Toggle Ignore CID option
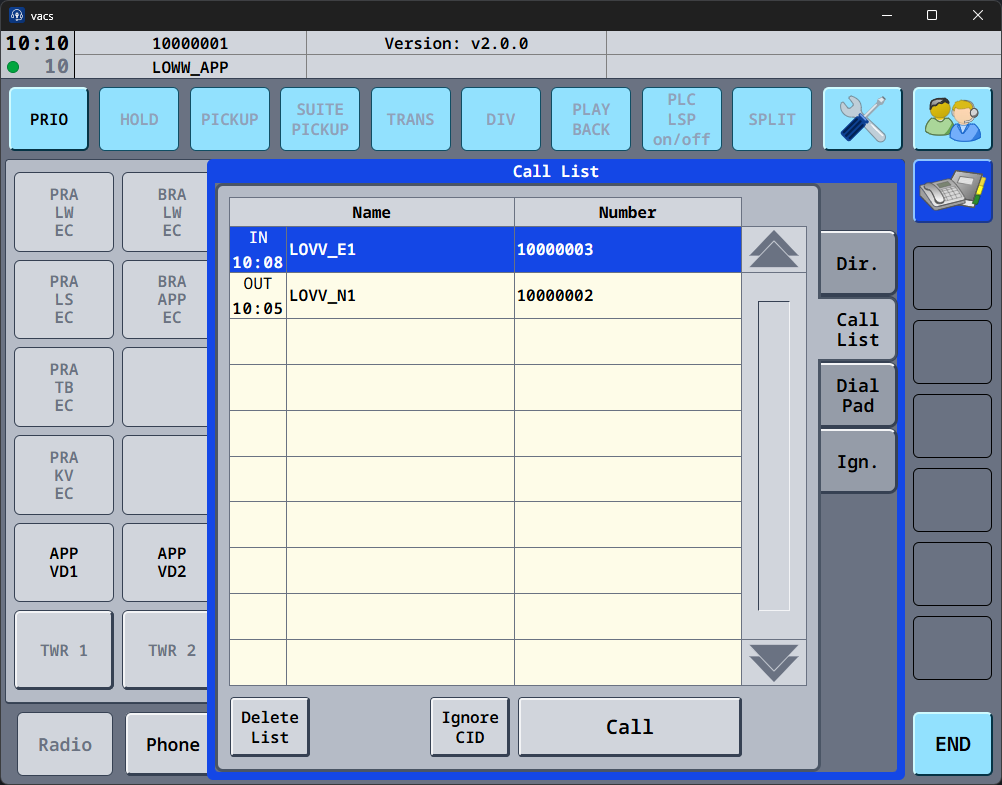 coord(470,727)
